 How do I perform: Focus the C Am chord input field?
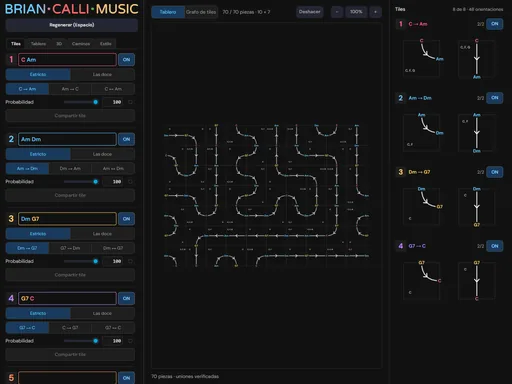coord(67,60)
